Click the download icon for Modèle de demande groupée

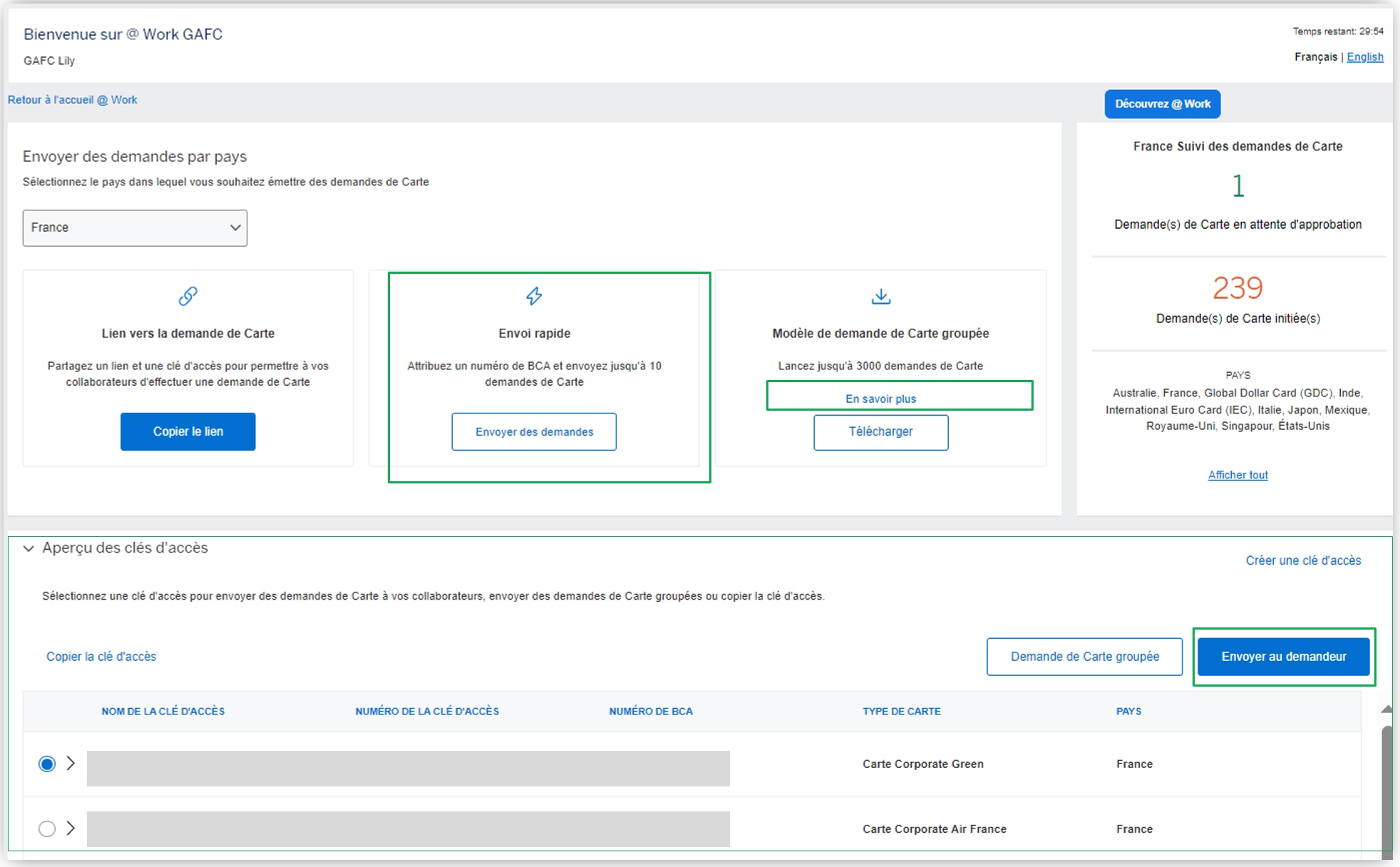[880, 297]
